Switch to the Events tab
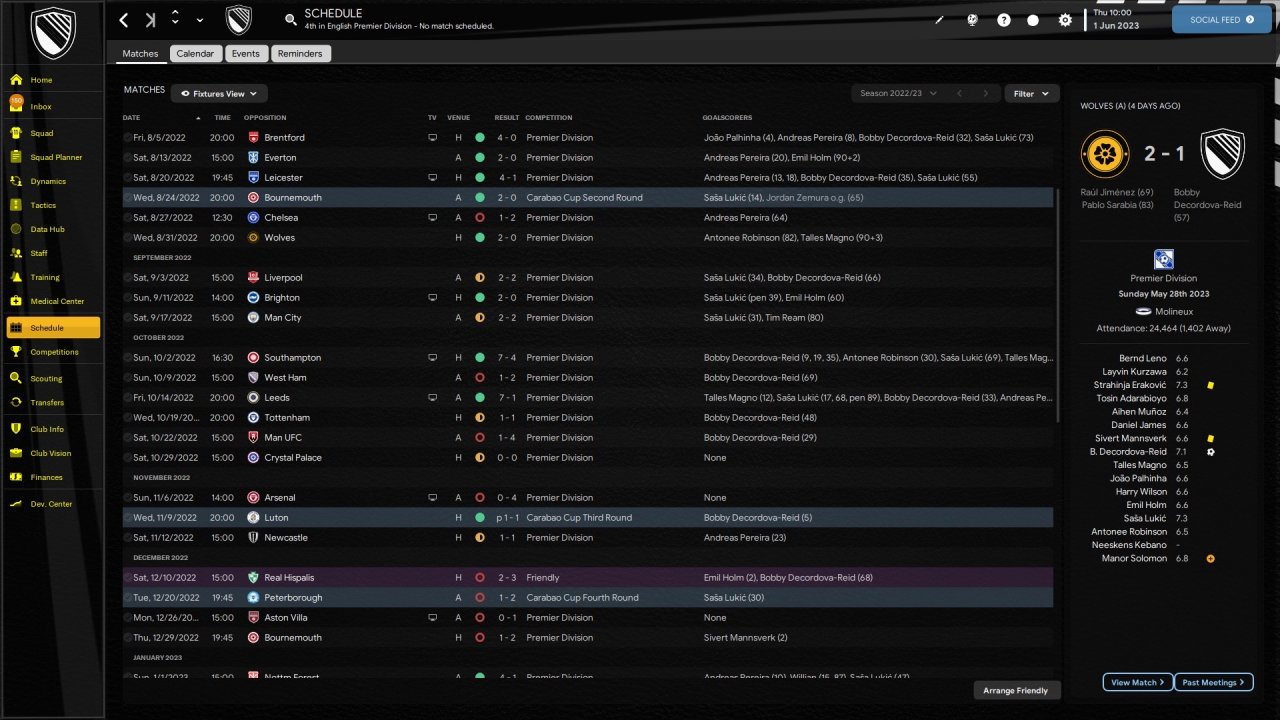Screen dimensions: 1280x720 245,54
